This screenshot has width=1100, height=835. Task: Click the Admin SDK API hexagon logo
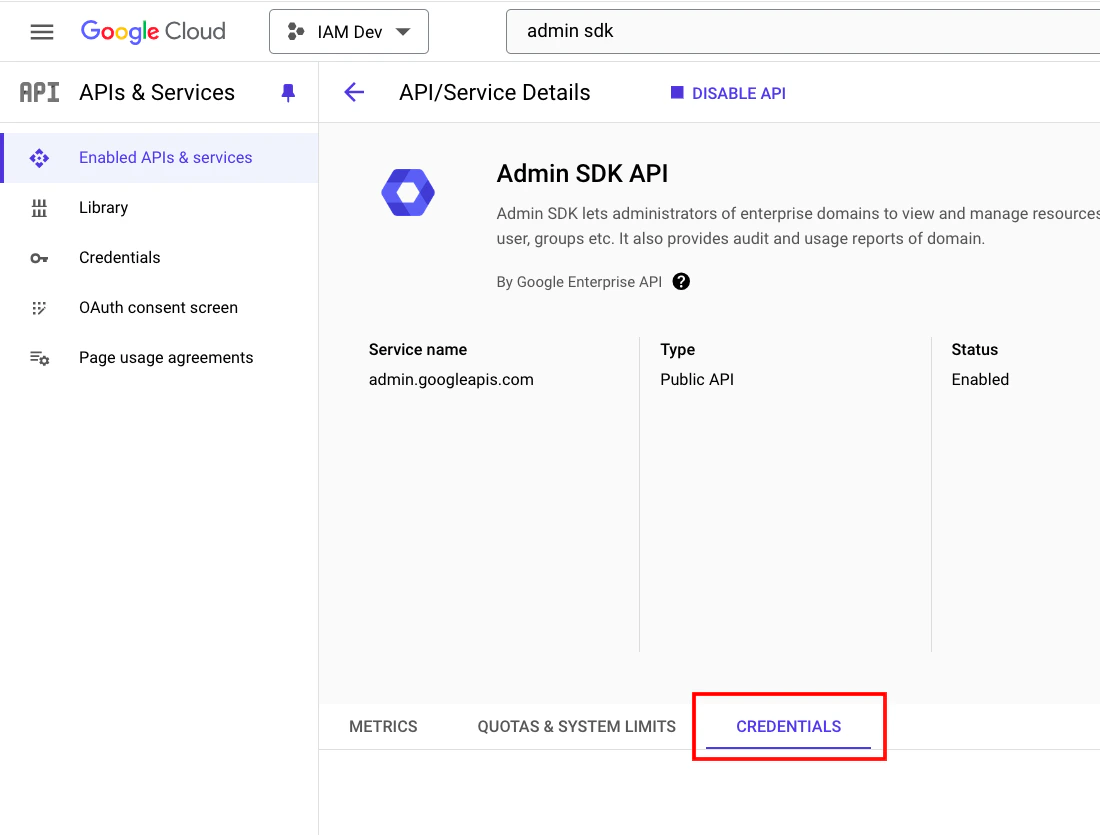click(408, 191)
